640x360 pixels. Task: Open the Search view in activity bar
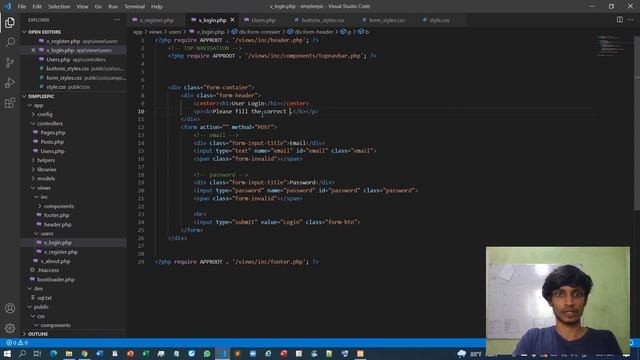10,42
